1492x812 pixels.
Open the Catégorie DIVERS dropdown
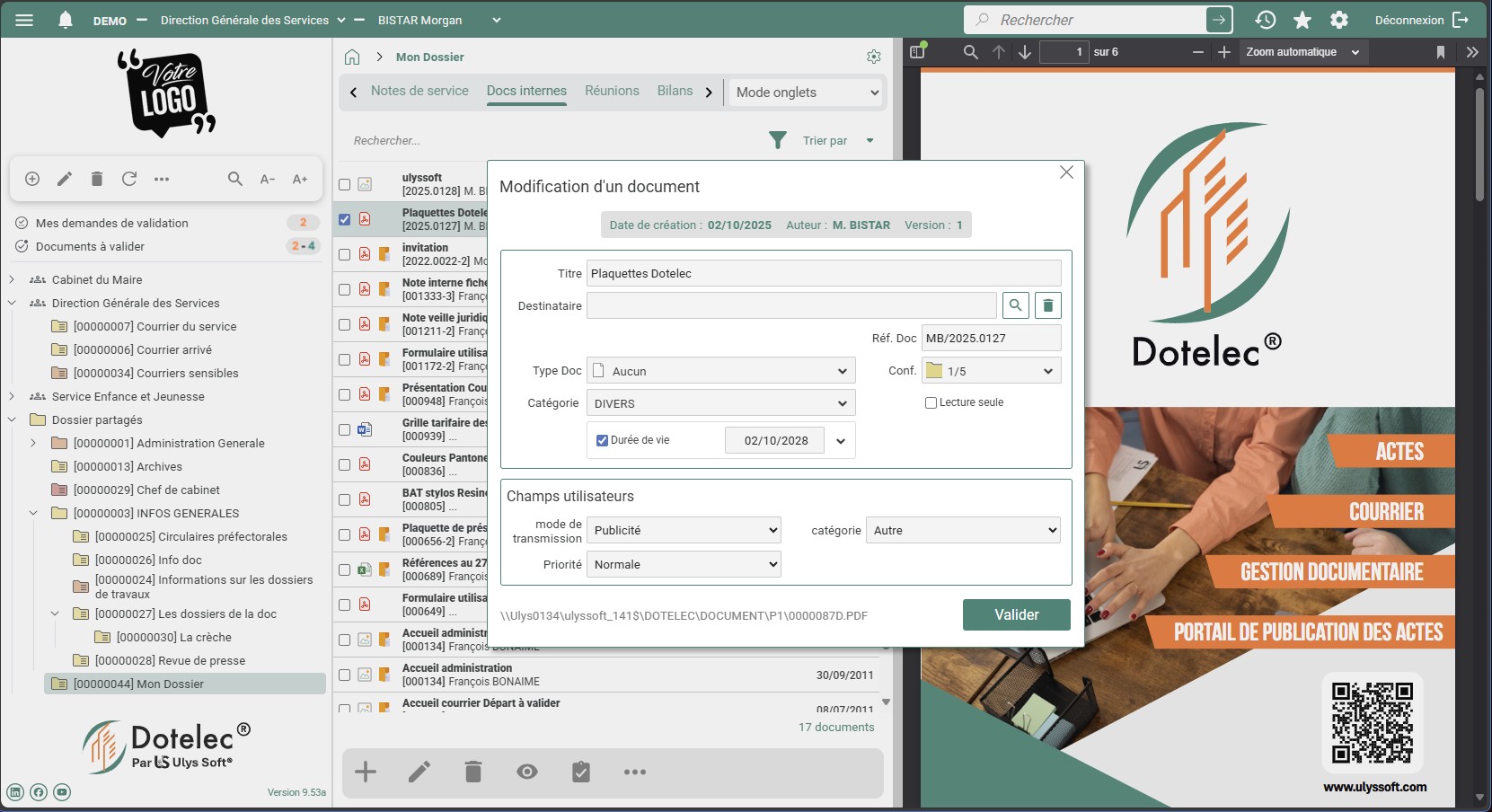[720, 403]
